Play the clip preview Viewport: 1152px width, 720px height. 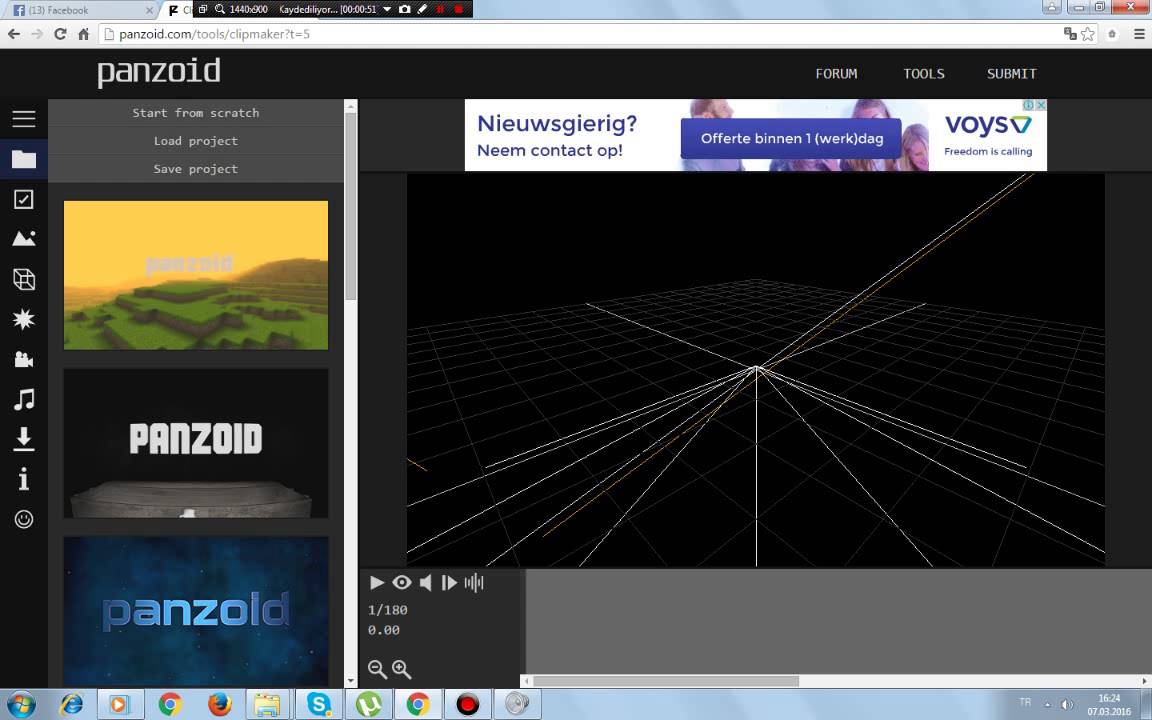click(x=377, y=583)
